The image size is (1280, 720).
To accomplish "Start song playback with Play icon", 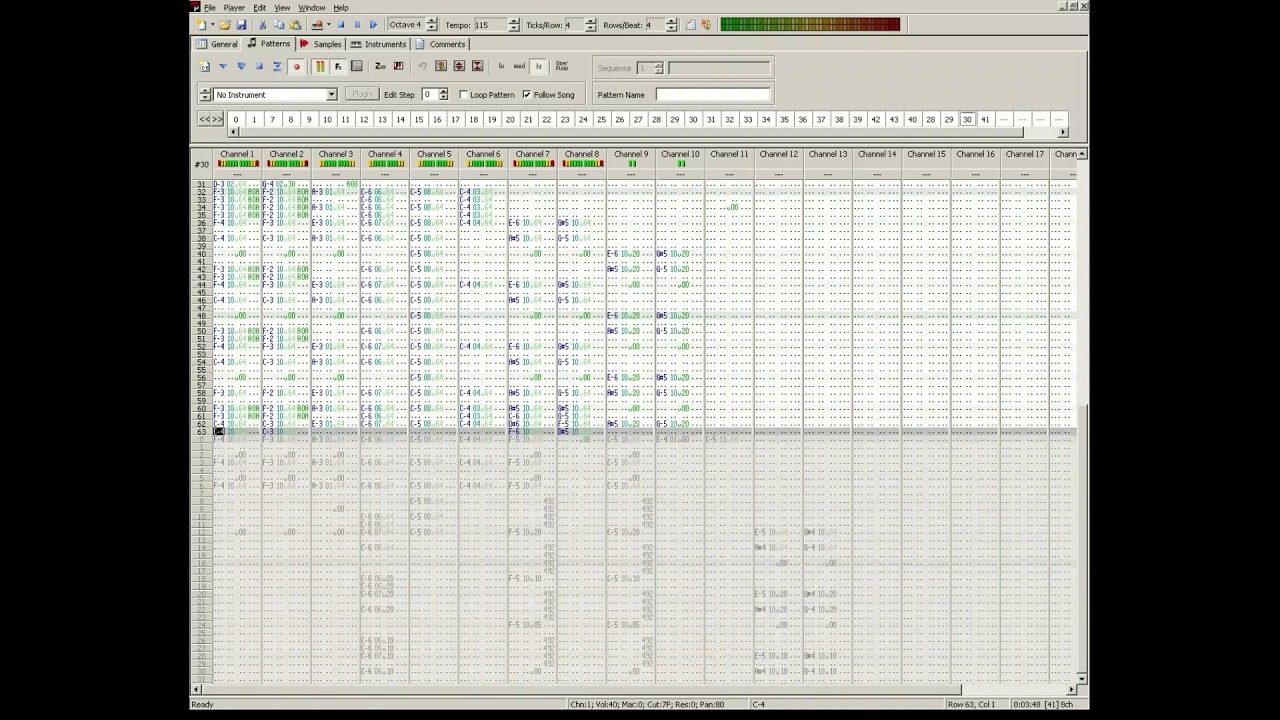I will pyautogui.click(x=373, y=25).
